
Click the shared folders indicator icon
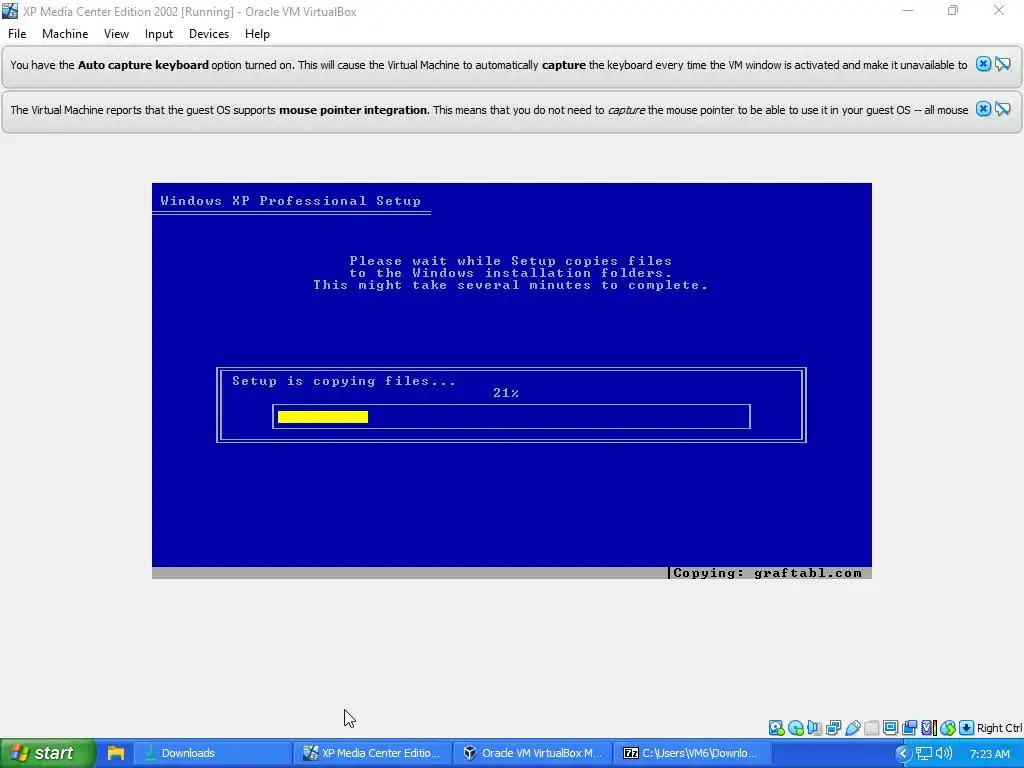871,728
